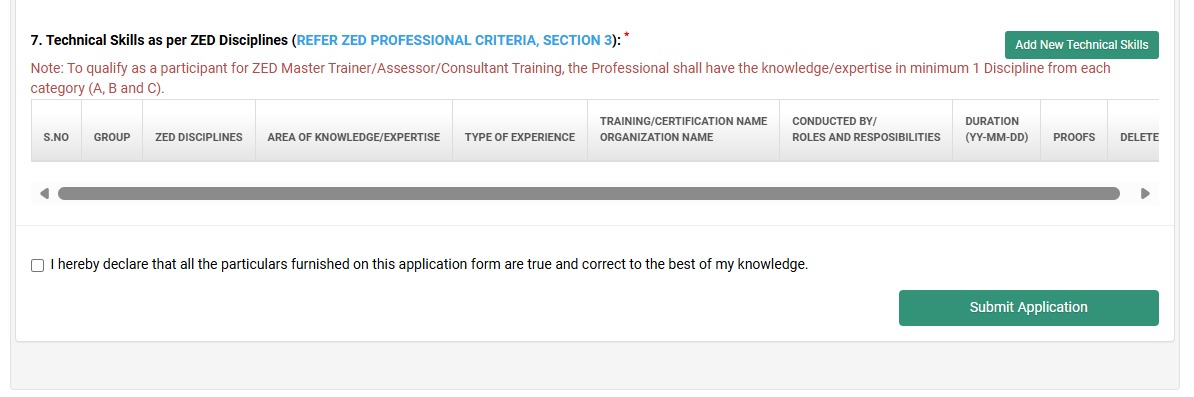The image size is (1194, 397).
Task: Submit the application
Action: tap(1028, 308)
